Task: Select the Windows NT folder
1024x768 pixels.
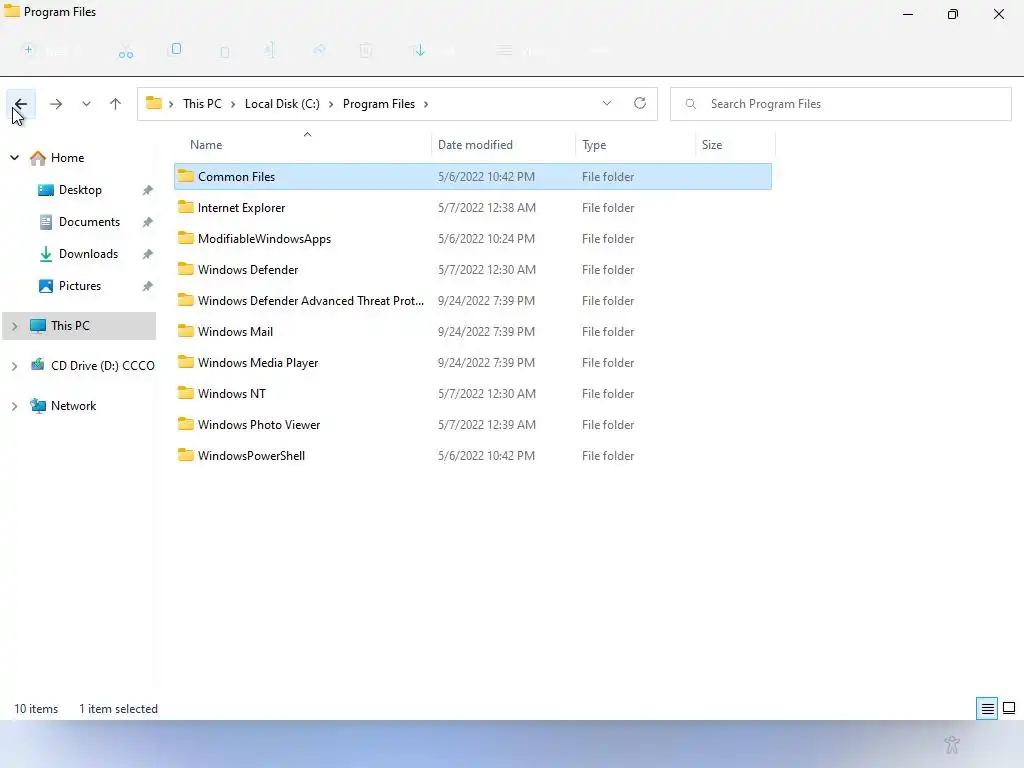Action: coord(473,394)
